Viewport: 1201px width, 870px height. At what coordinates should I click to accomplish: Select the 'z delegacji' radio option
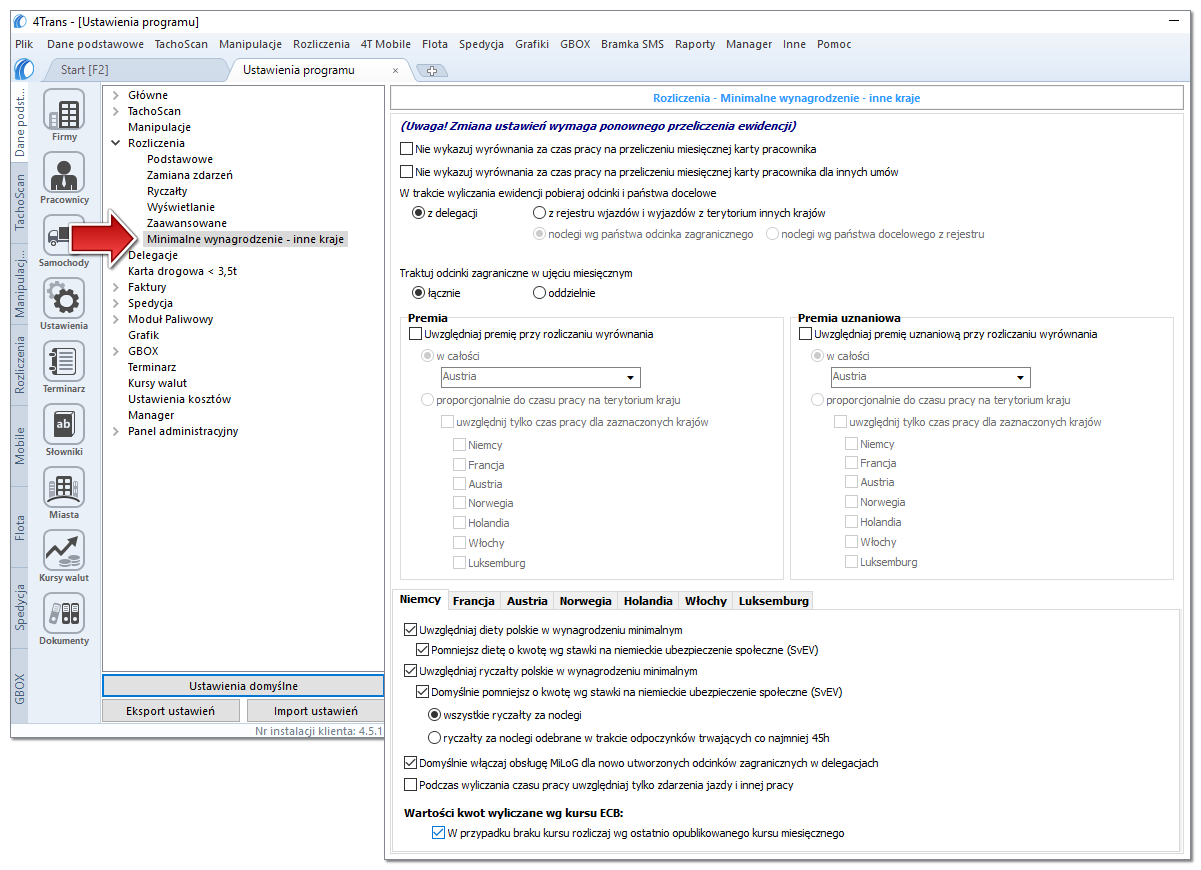point(418,213)
